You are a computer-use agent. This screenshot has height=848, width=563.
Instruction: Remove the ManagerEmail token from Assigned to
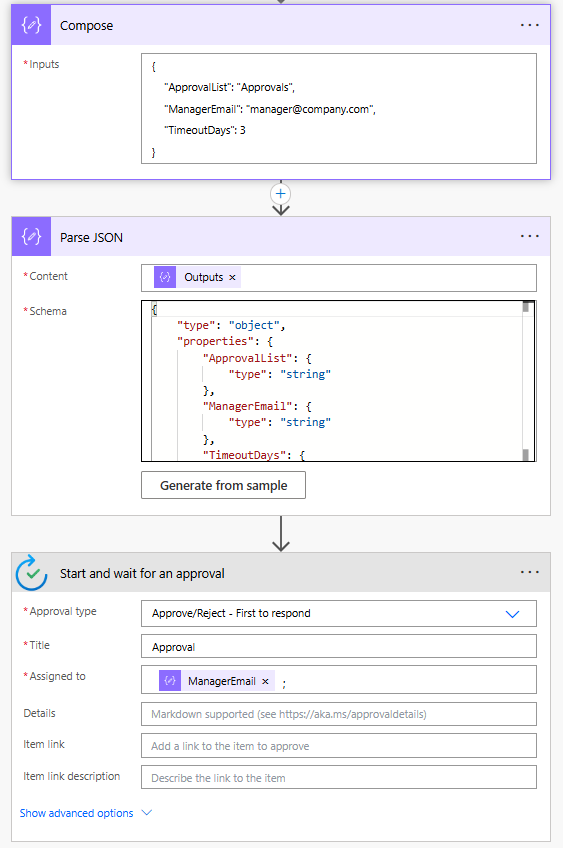265,681
